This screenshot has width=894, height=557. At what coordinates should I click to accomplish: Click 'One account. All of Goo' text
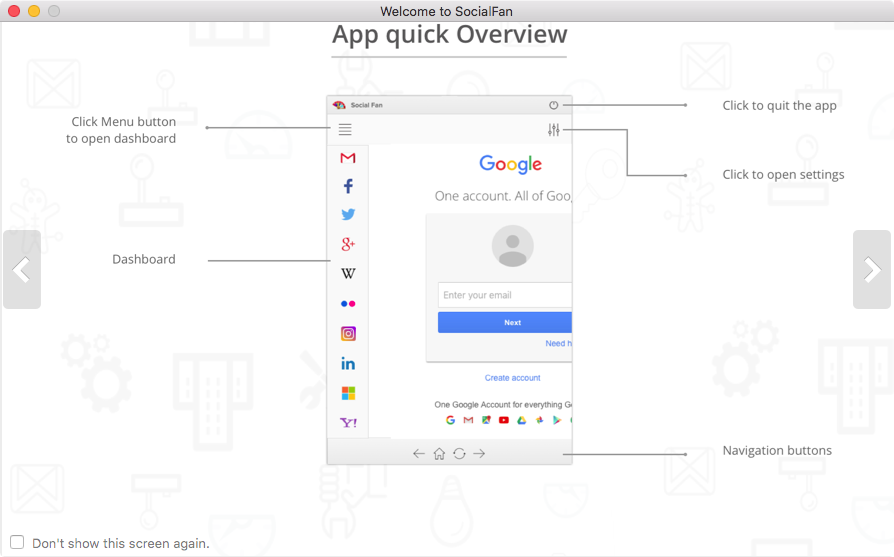coord(503,196)
